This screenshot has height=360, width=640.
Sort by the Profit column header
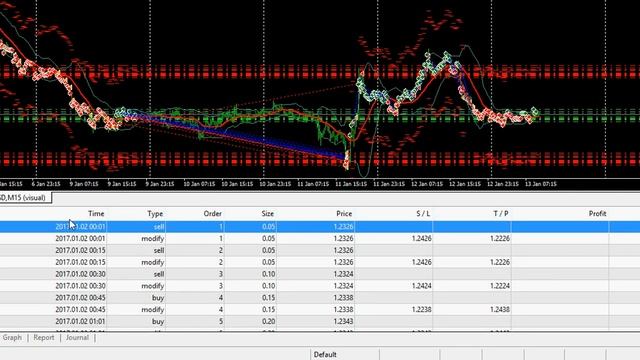point(597,213)
